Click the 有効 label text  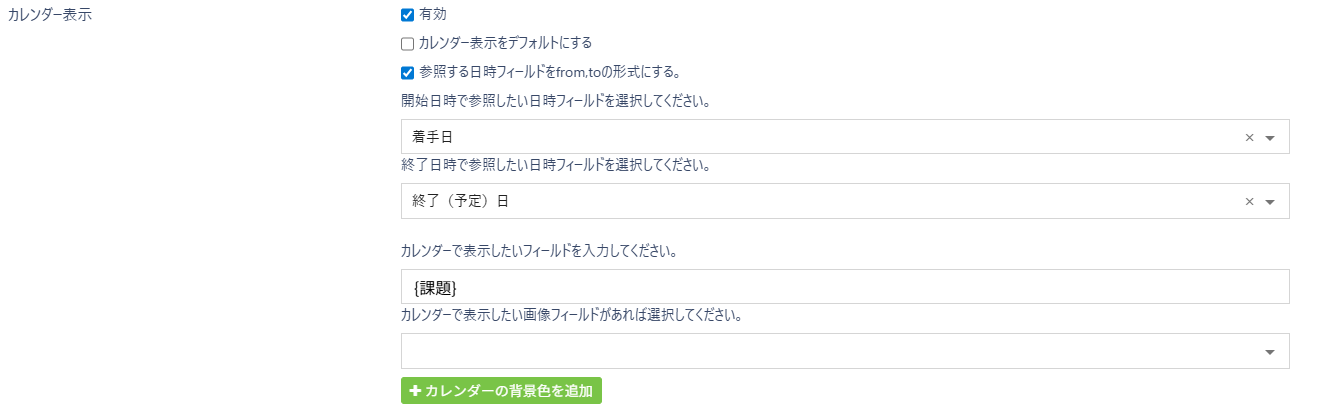433,14
